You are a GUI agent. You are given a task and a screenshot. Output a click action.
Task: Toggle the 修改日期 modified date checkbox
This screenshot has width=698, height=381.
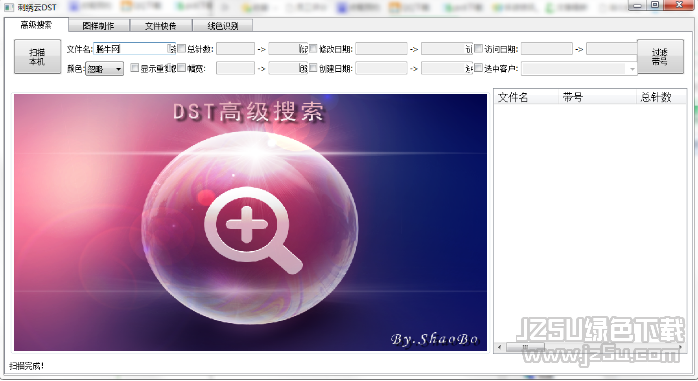point(313,49)
